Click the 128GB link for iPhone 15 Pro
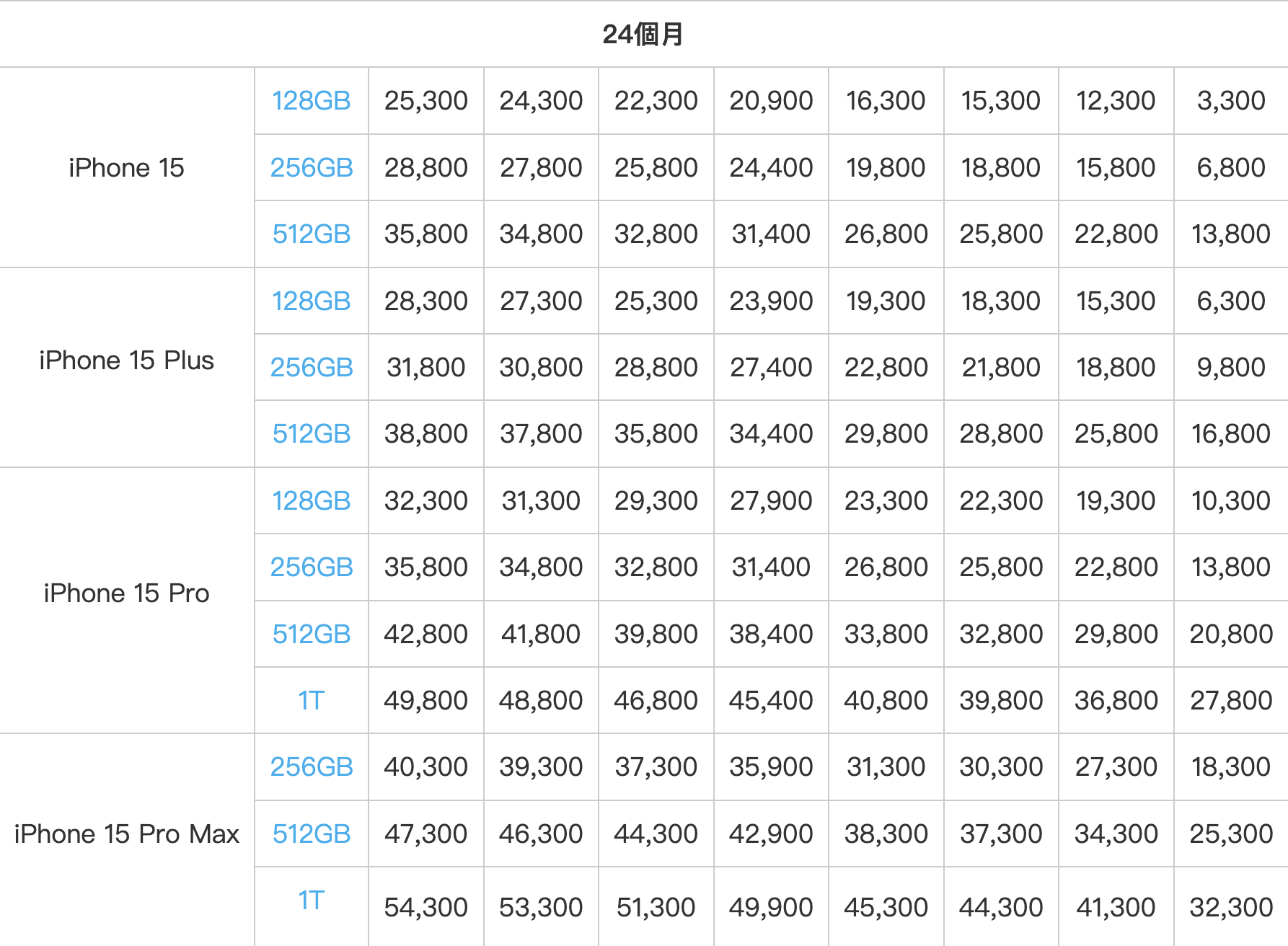Viewport: 1288px width, 946px height. [x=311, y=501]
